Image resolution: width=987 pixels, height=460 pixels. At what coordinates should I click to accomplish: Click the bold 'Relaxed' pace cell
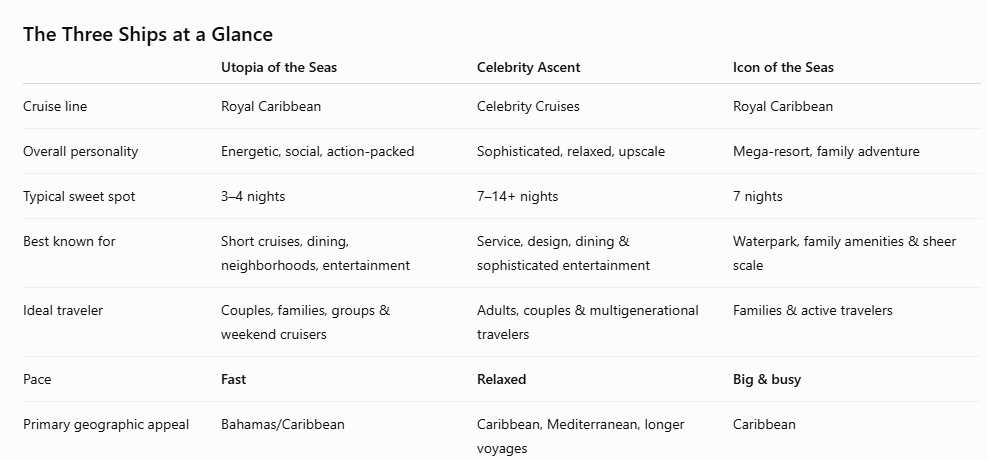502,379
